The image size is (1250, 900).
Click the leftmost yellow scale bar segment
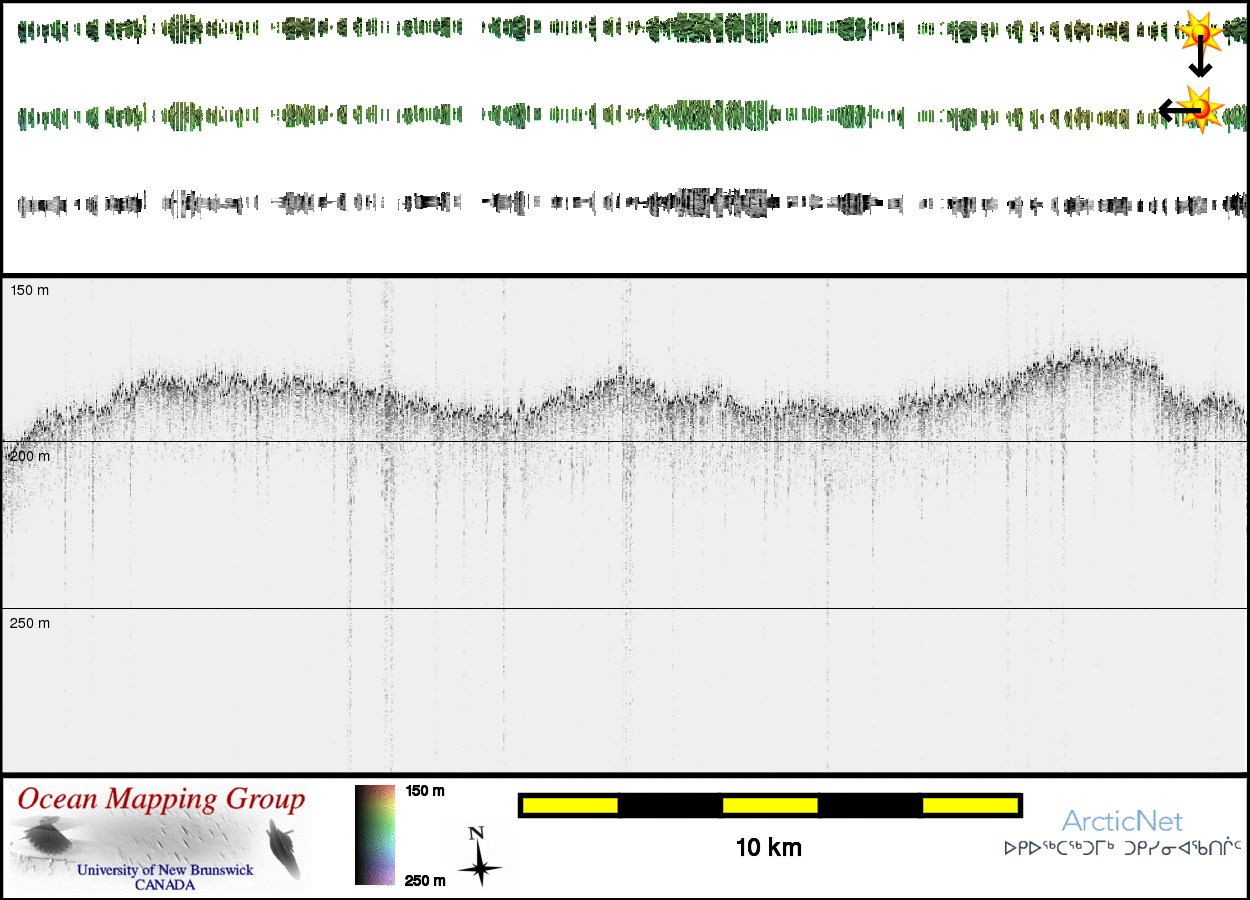569,805
